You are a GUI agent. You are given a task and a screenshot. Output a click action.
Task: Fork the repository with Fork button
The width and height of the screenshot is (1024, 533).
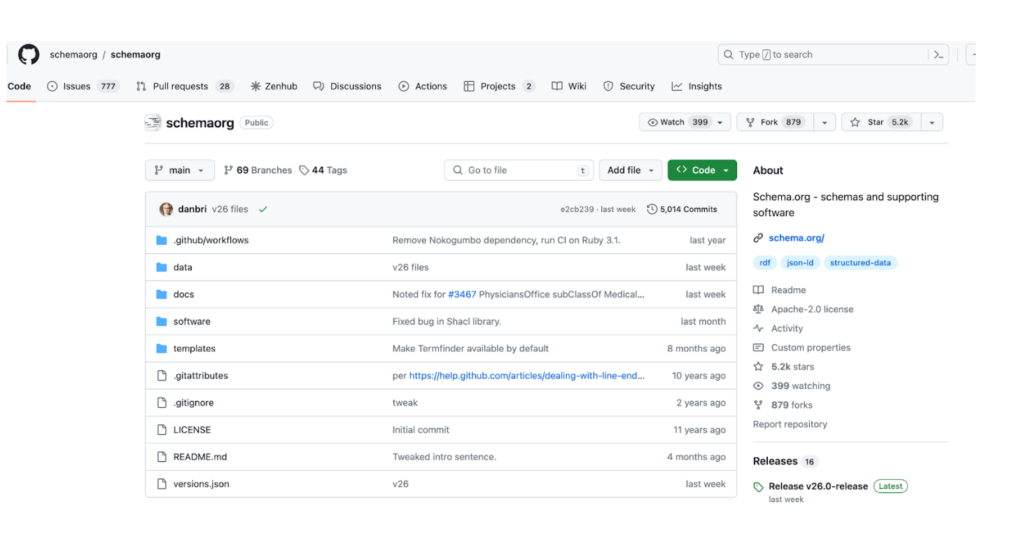775,122
